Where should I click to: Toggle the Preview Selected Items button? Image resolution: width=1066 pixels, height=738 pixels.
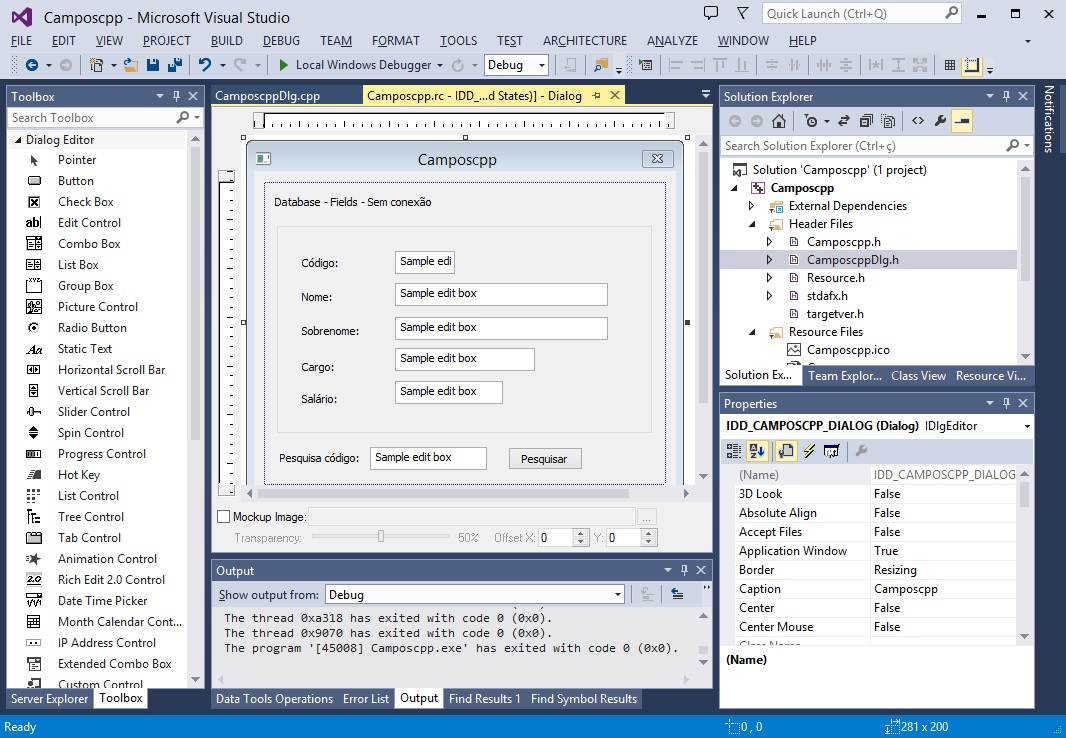(x=961, y=121)
